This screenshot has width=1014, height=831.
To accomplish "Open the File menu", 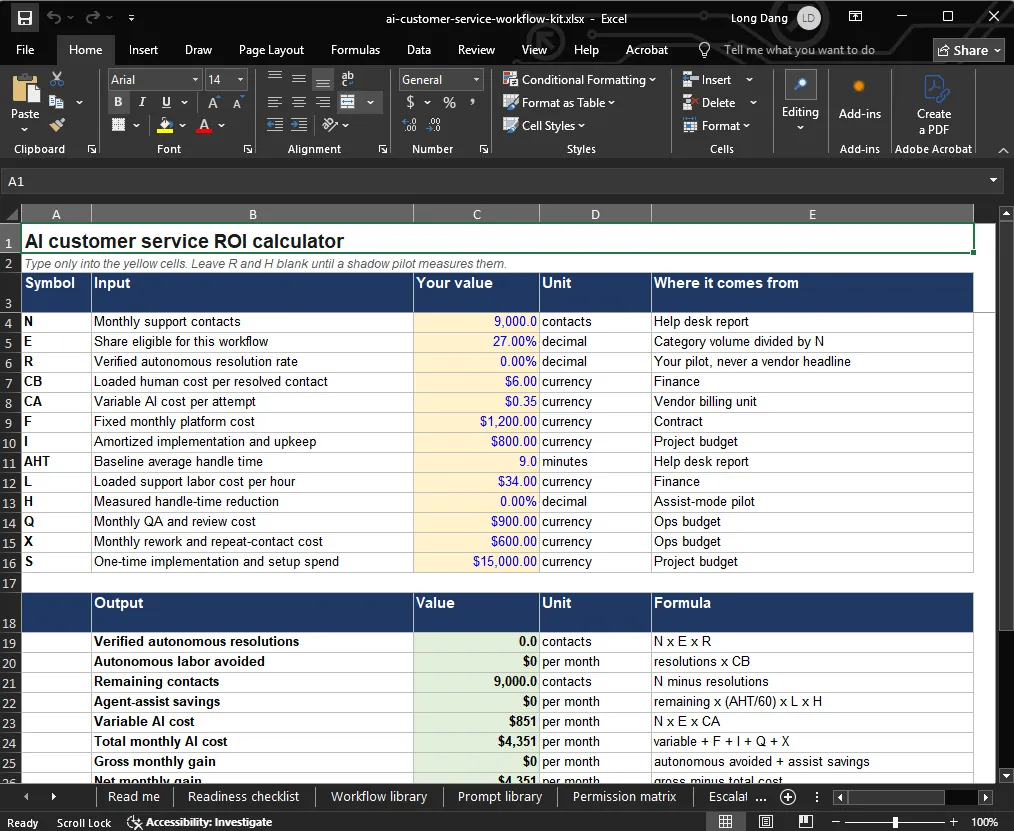I will click(x=25, y=50).
